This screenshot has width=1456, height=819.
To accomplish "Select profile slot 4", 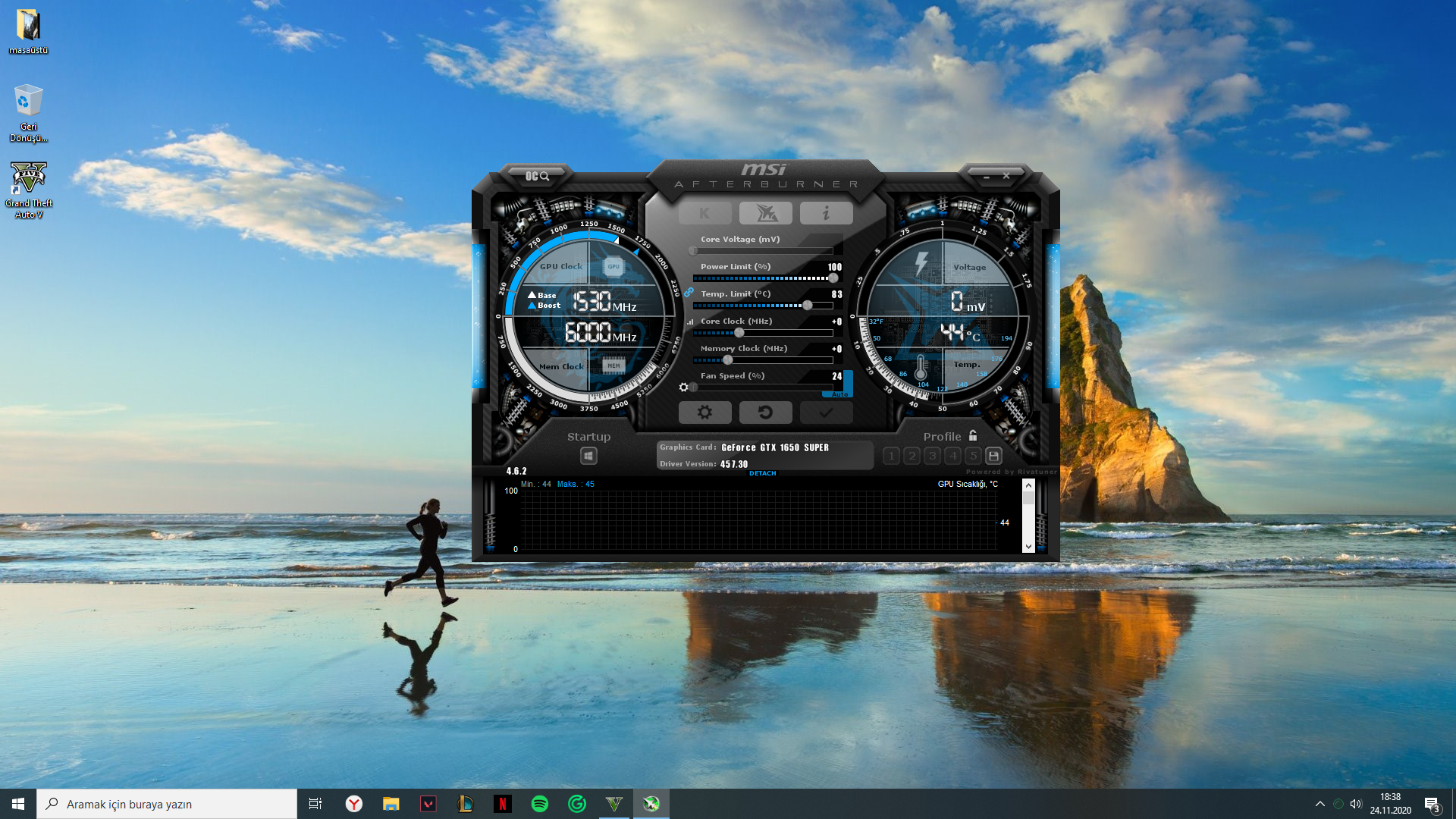I will [x=953, y=456].
